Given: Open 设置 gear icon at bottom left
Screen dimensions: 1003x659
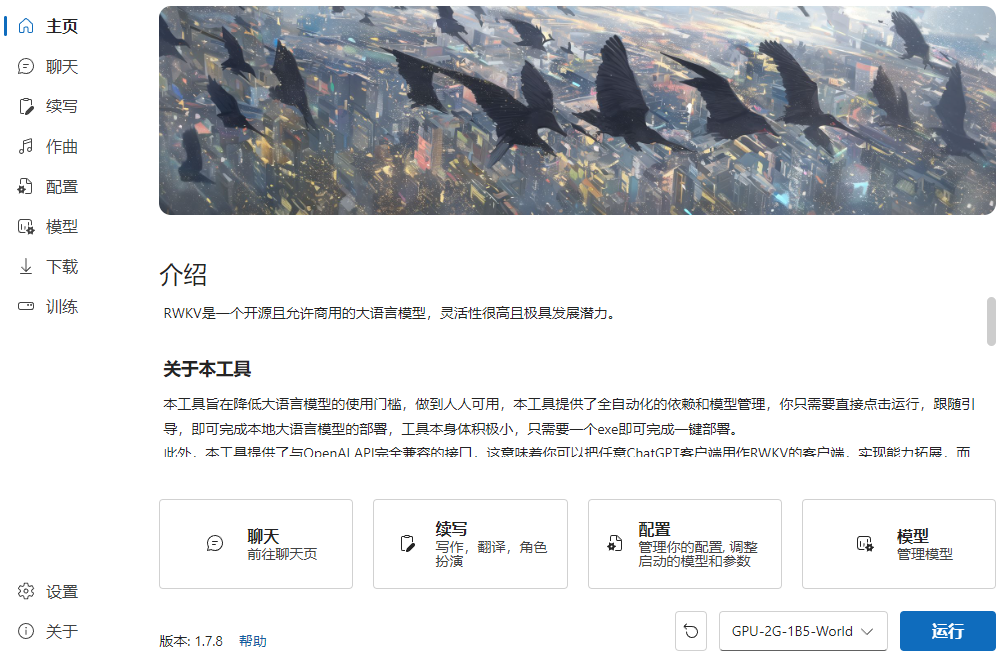Looking at the screenshot, I should [x=26, y=591].
